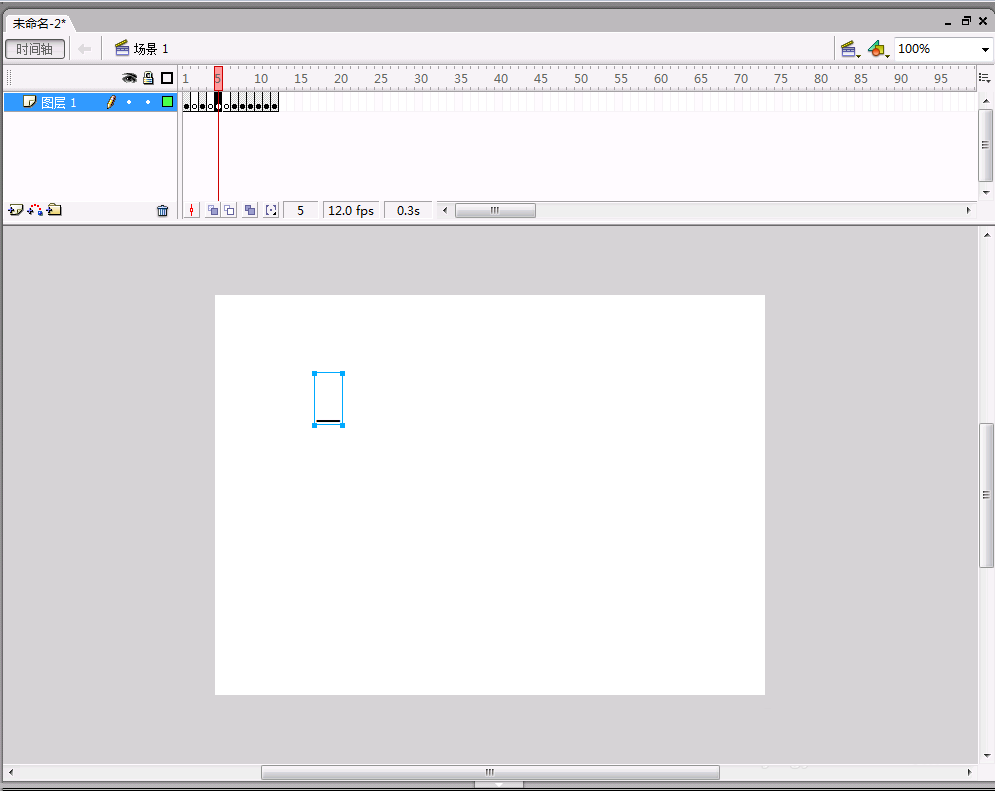Toggle the Onion Skin button
The width and height of the screenshot is (995, 791).
click(213, 211)
